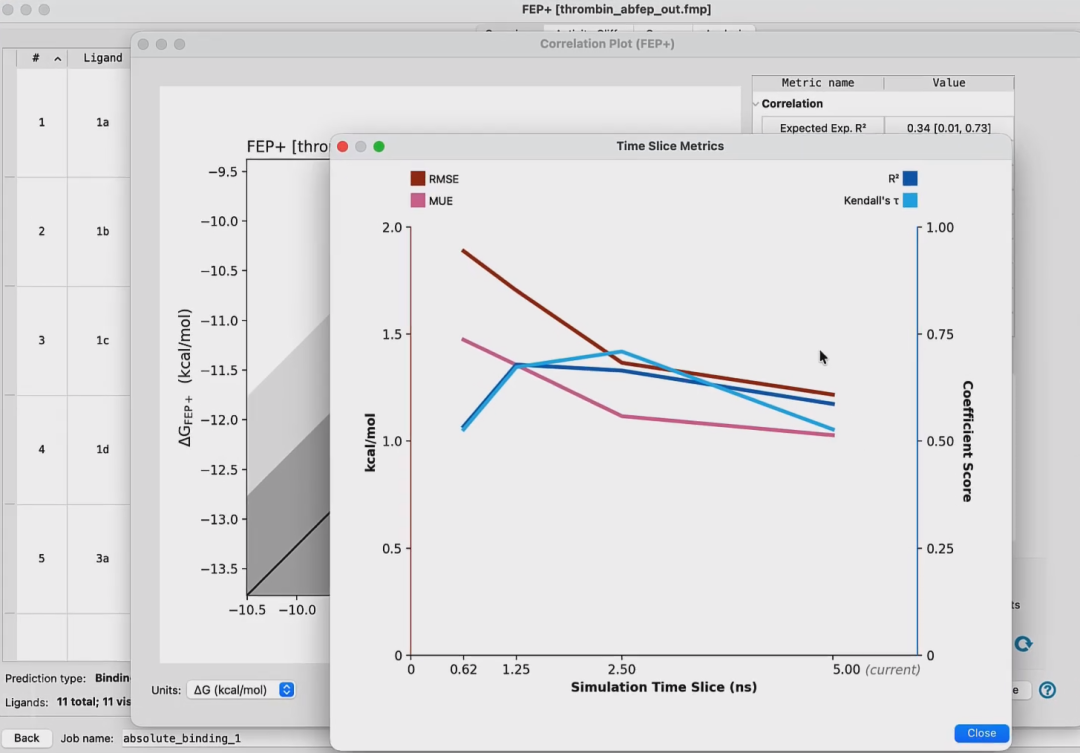This screenshot has width=1080, height=753.
Task: Select ligand row 1a
Action: coord(102,122)
